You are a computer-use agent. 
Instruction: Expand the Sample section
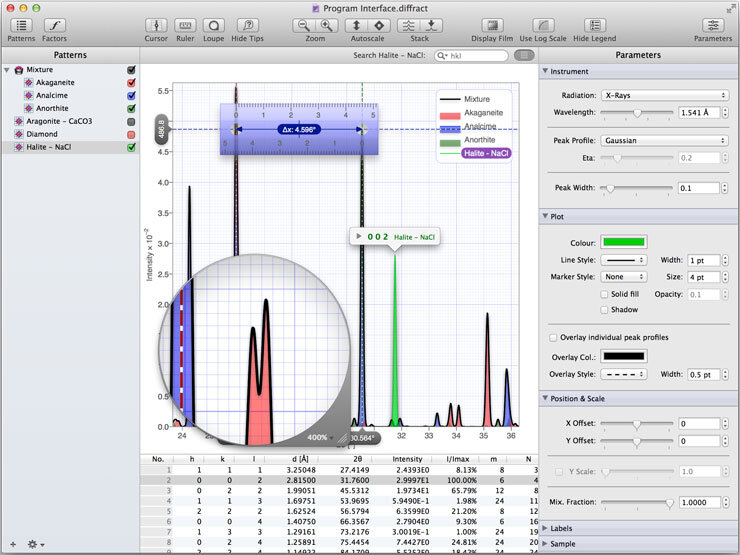tap(545, 544)
